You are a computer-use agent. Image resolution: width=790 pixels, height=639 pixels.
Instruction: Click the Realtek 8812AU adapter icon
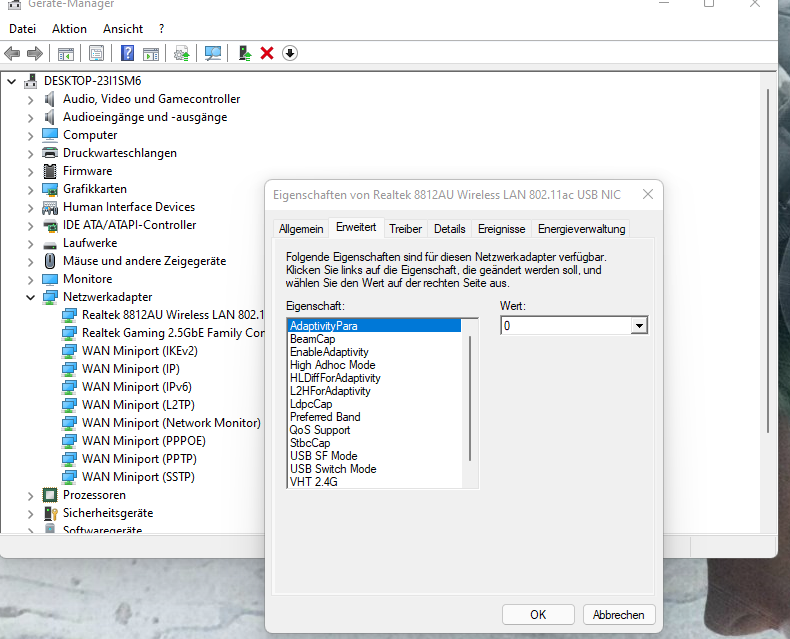(69, 315)
